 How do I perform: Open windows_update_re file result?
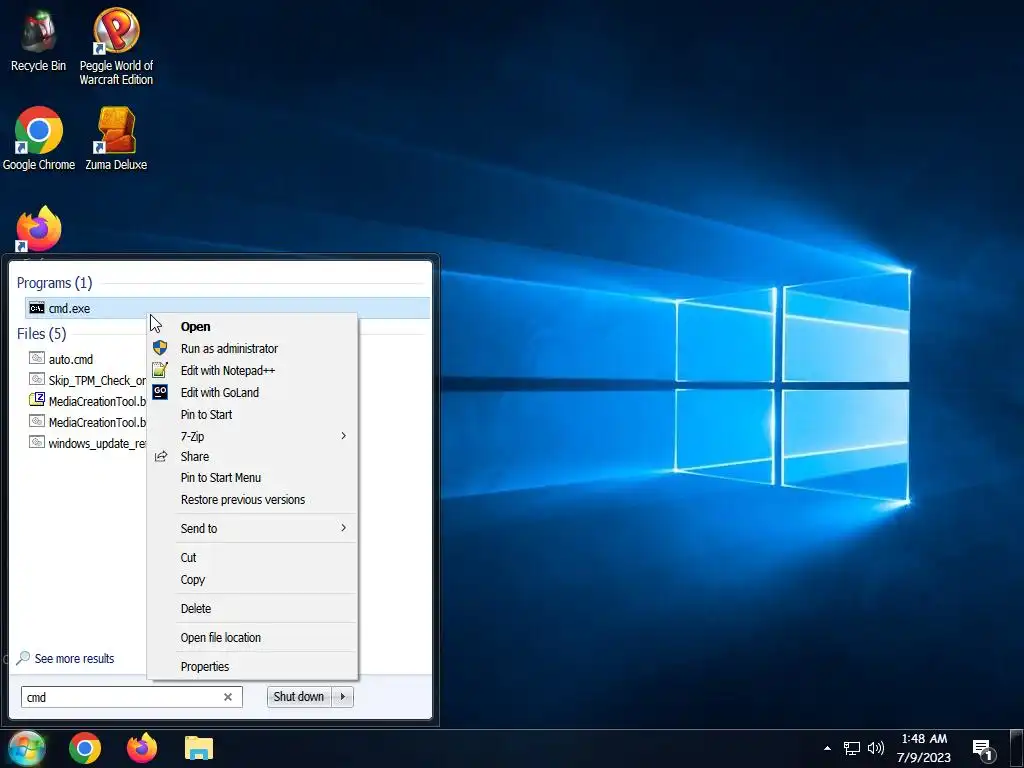(x=88, y=443)
